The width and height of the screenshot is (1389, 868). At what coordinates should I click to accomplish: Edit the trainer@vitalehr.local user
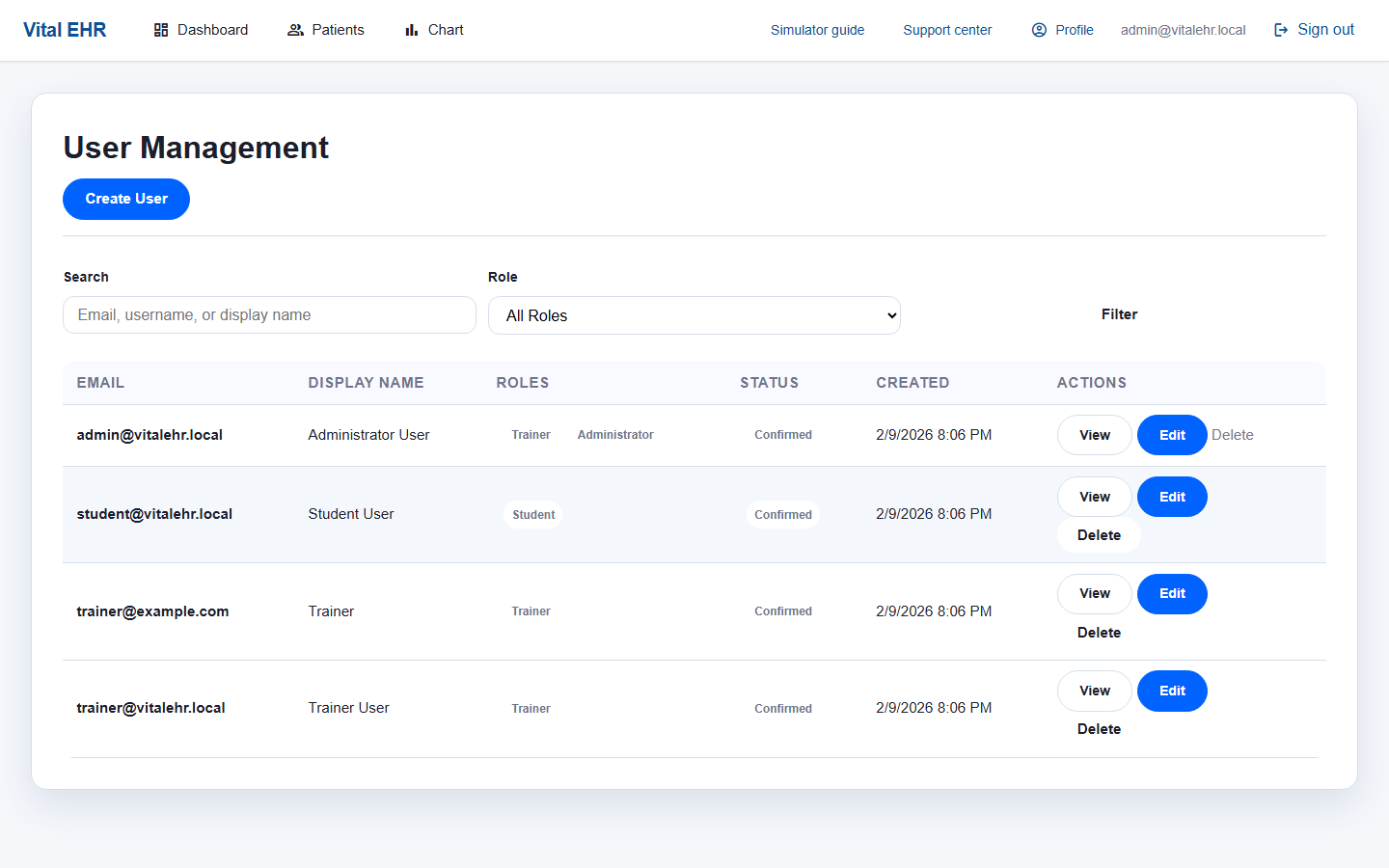(1172, 691)
